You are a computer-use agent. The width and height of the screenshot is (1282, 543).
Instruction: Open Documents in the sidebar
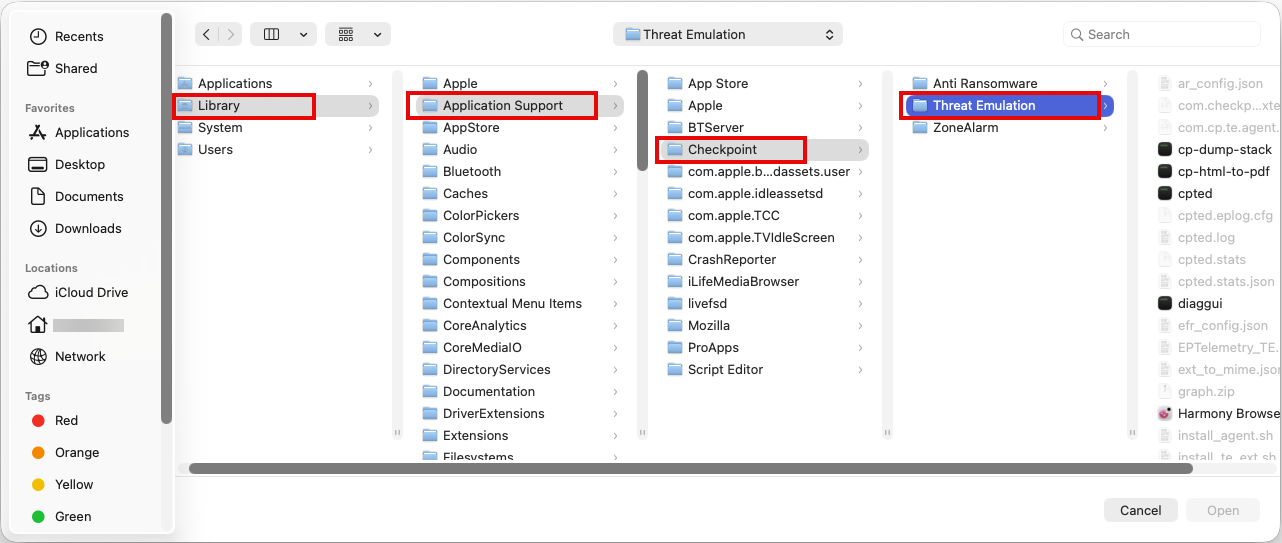coord(76,196)
